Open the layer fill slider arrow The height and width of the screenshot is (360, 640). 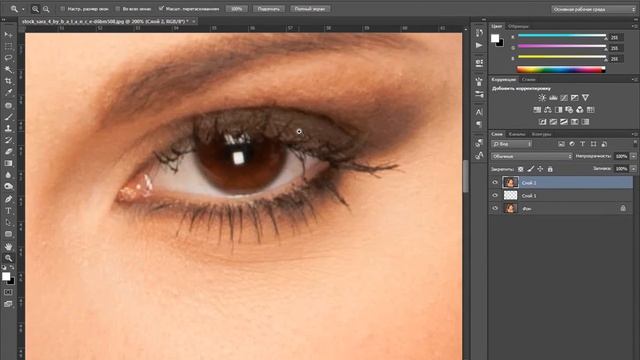pos(633,169)
